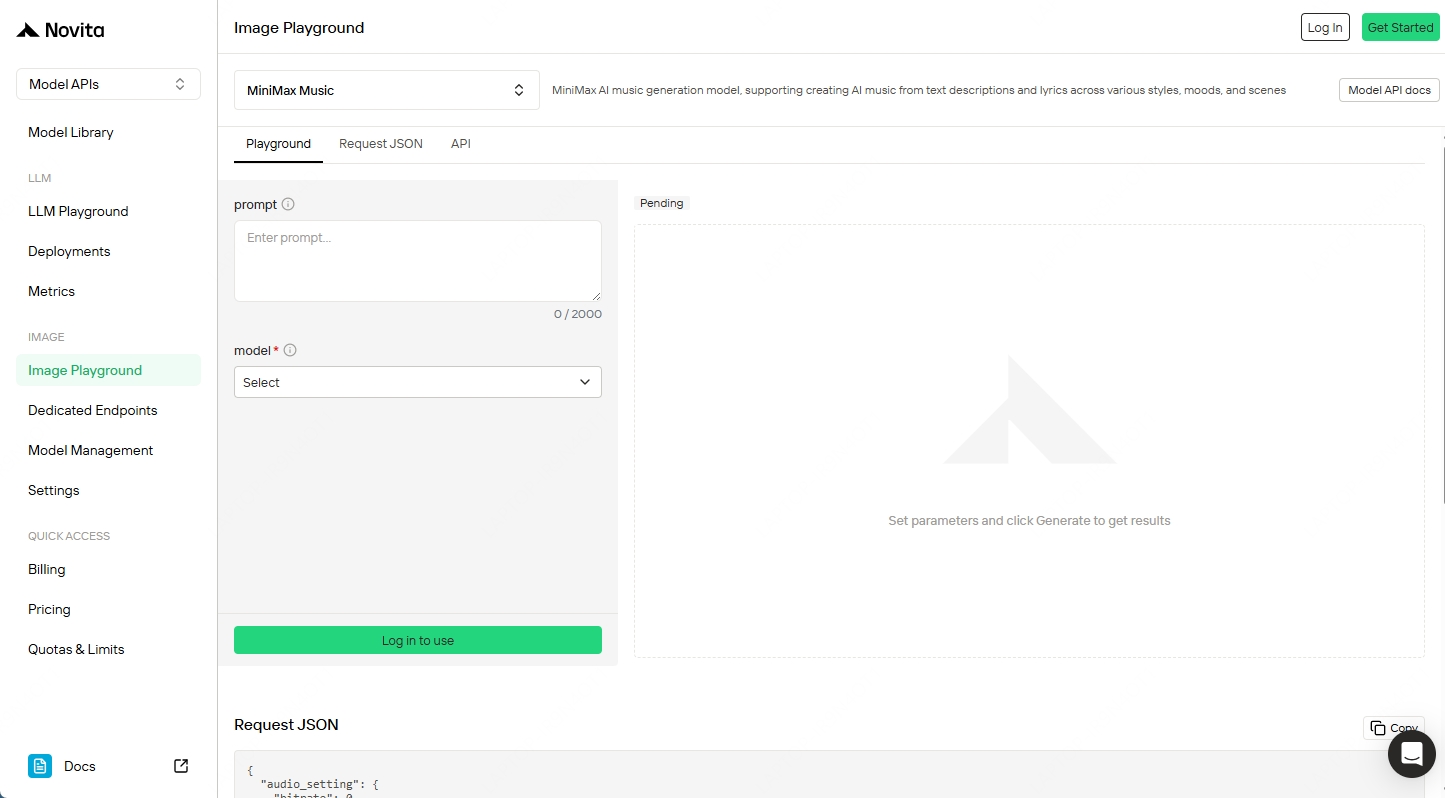Expand the model Select dropdown
The width and height of the screenshot is (1445, 798).
(x=418, y=382)
